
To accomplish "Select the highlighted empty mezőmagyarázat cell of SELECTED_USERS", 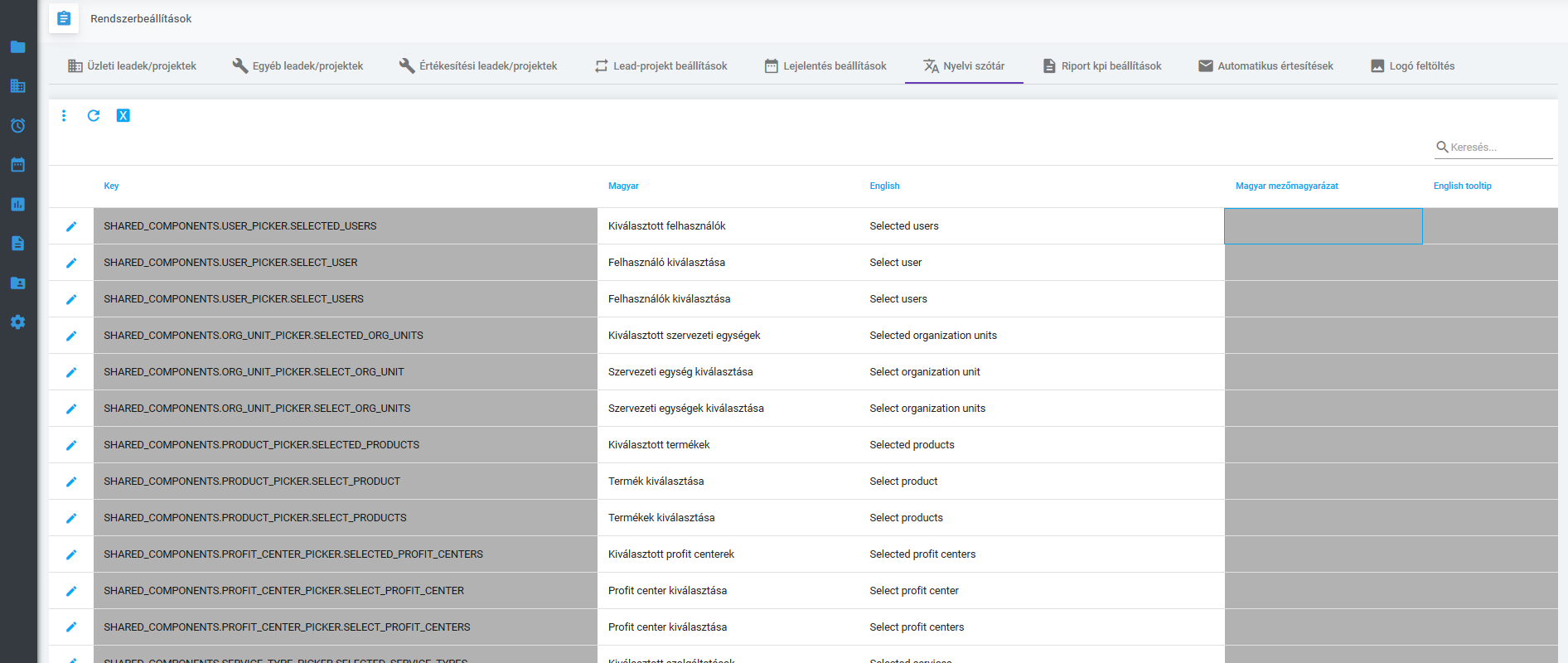I will 1324,226.
